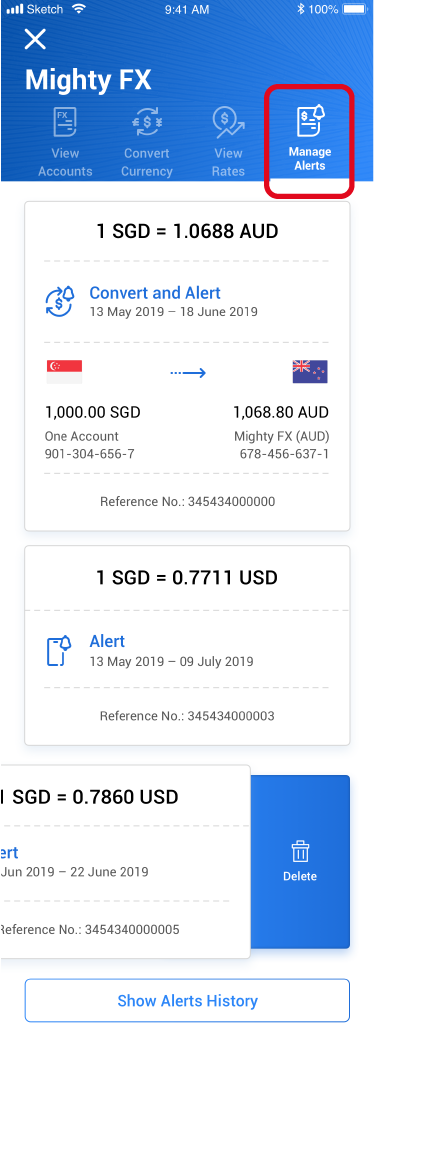Viewport: 431px width, 1171px height.
Task: Select the 1 SGD = 0.7711 USD card
Action: coord(187,645)
